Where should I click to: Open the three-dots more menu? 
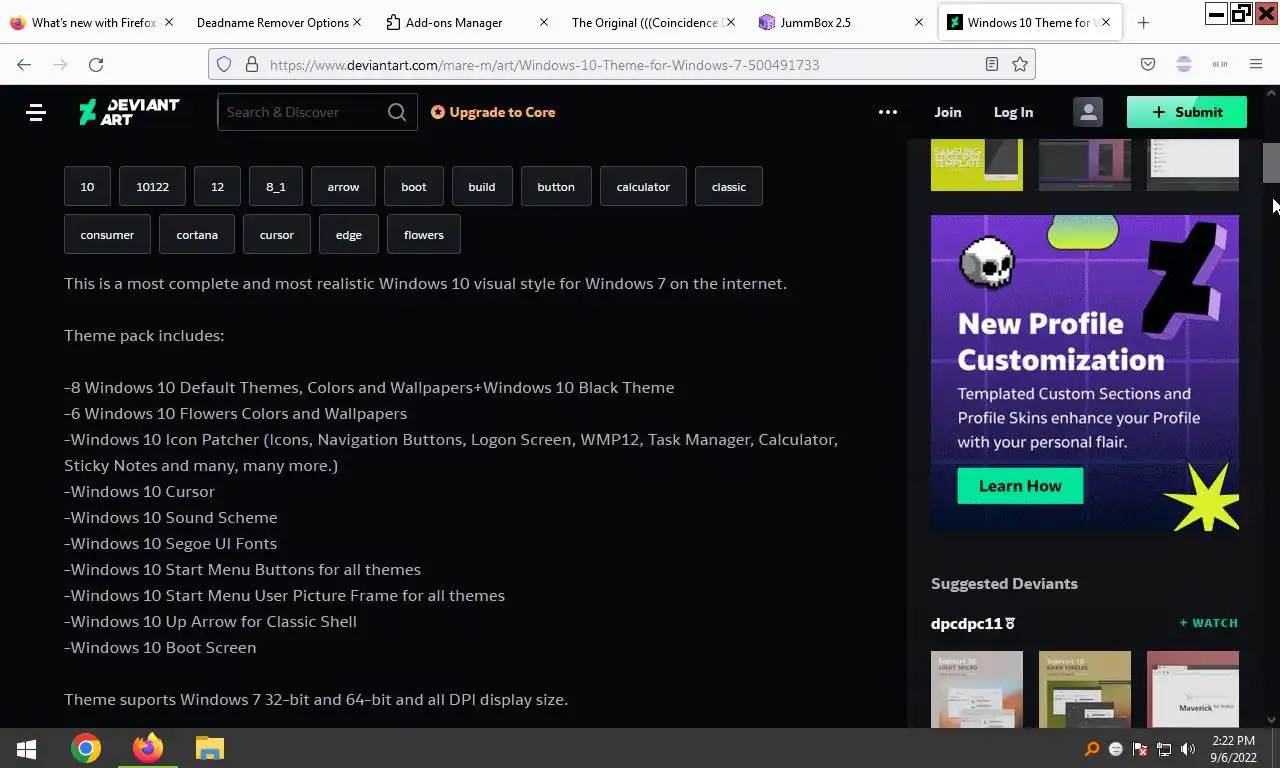coord(888,112)
